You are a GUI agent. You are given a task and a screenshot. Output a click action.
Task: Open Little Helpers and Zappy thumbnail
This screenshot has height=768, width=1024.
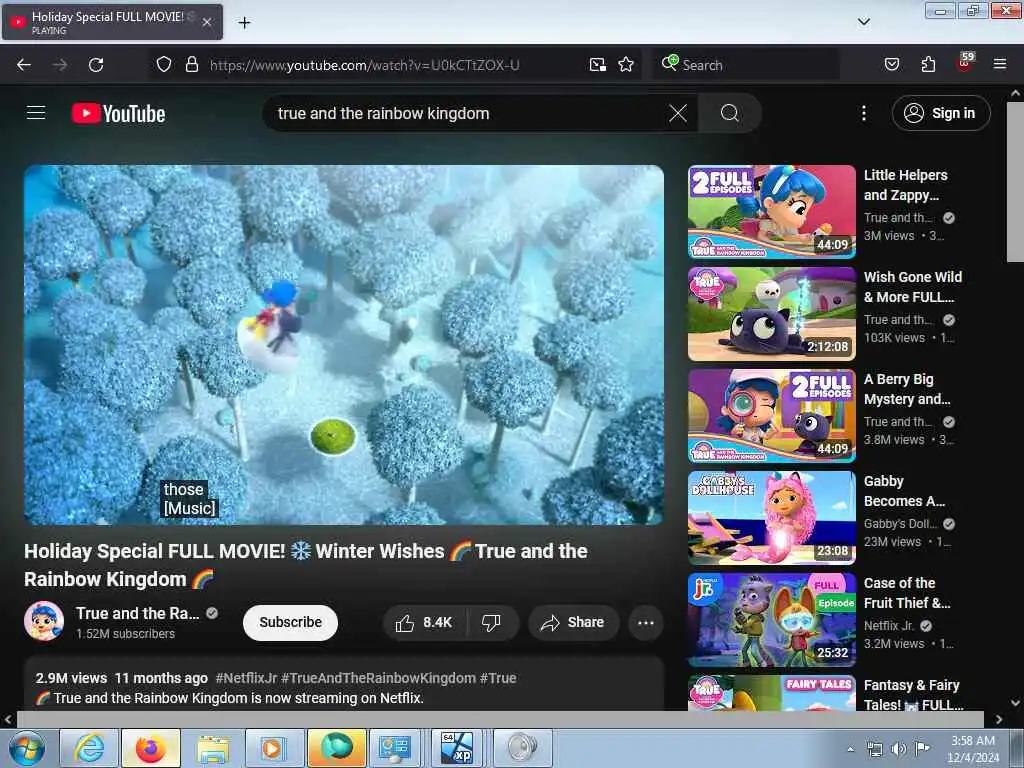coord(771,212)
